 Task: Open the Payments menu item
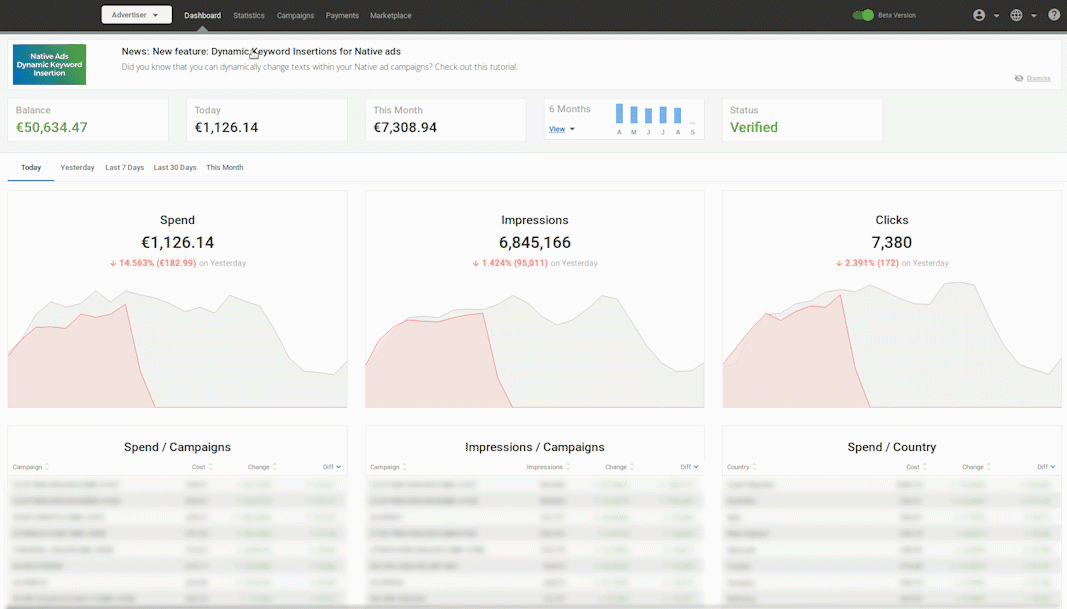(x=342, y=16)
